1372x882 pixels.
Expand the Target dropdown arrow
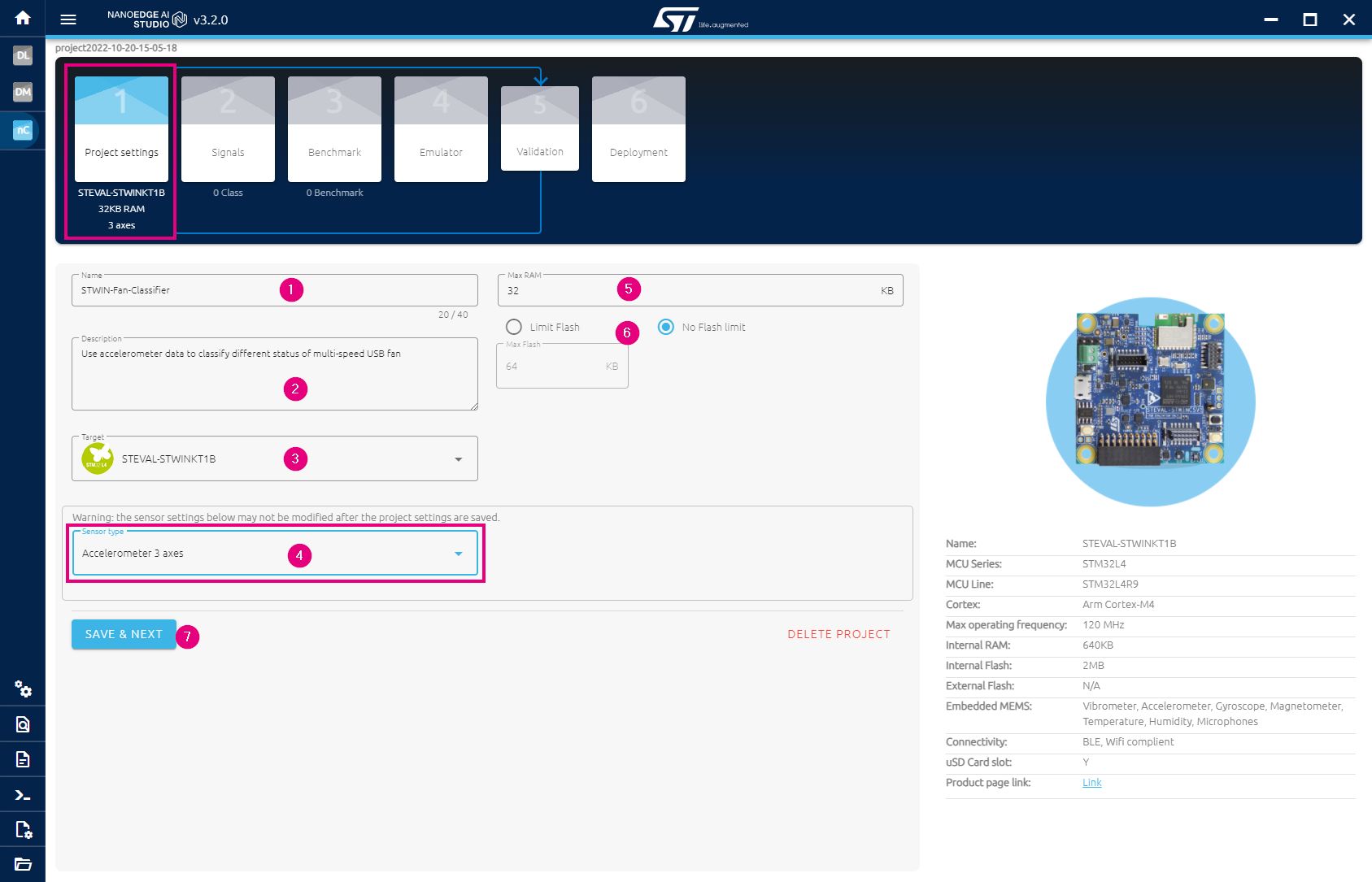459,459
